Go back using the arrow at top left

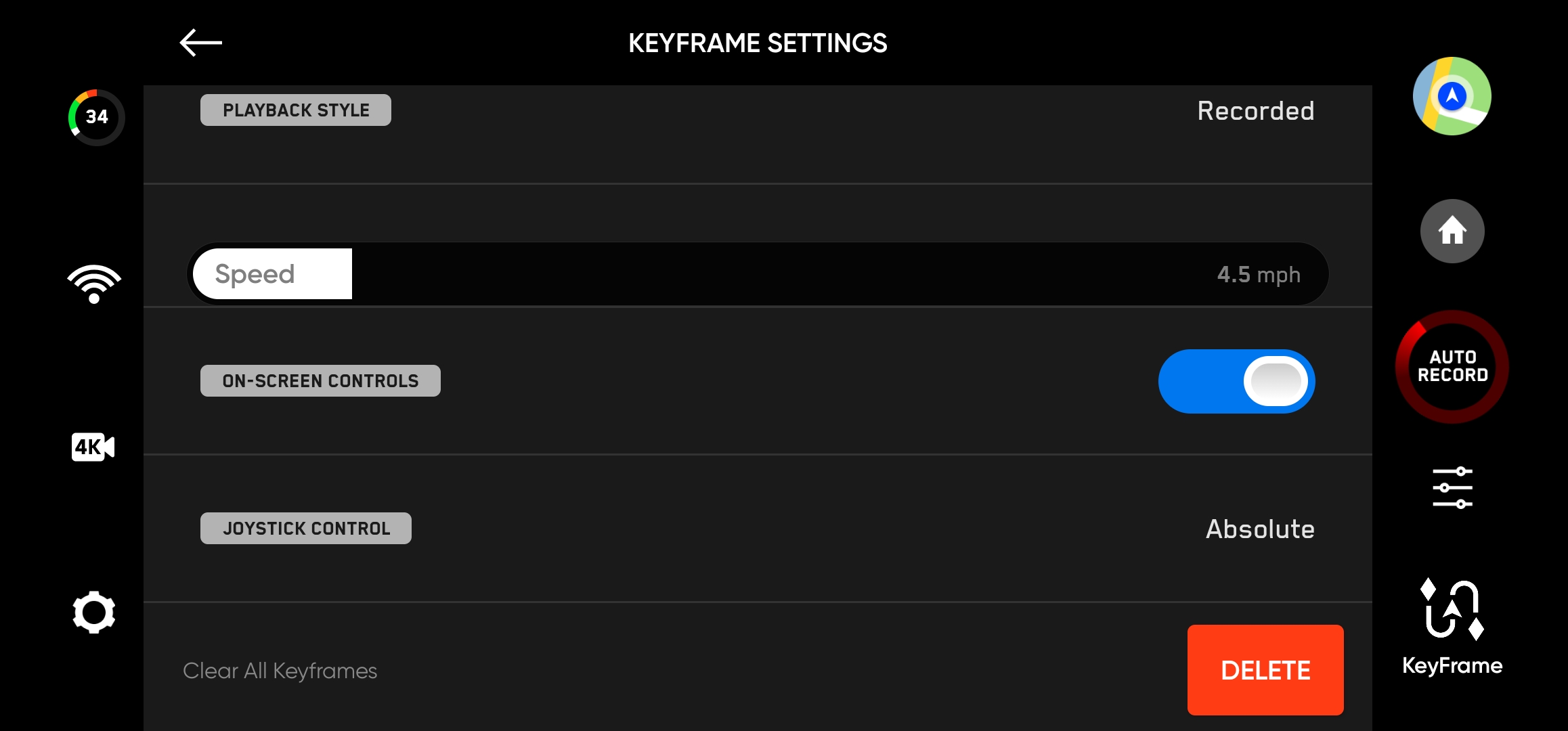[200, 42]
